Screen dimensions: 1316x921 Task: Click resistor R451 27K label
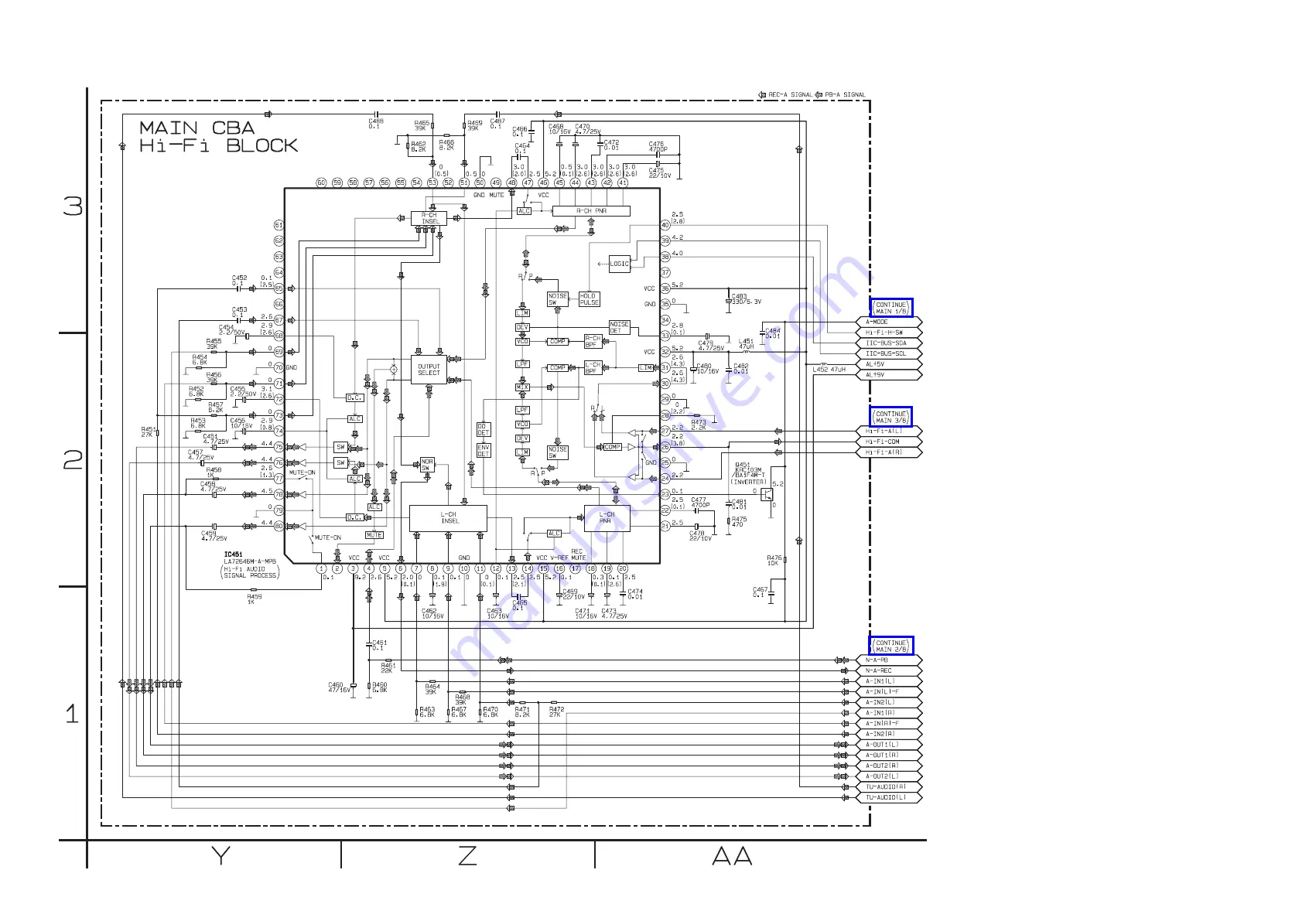(x=149, y=432)
